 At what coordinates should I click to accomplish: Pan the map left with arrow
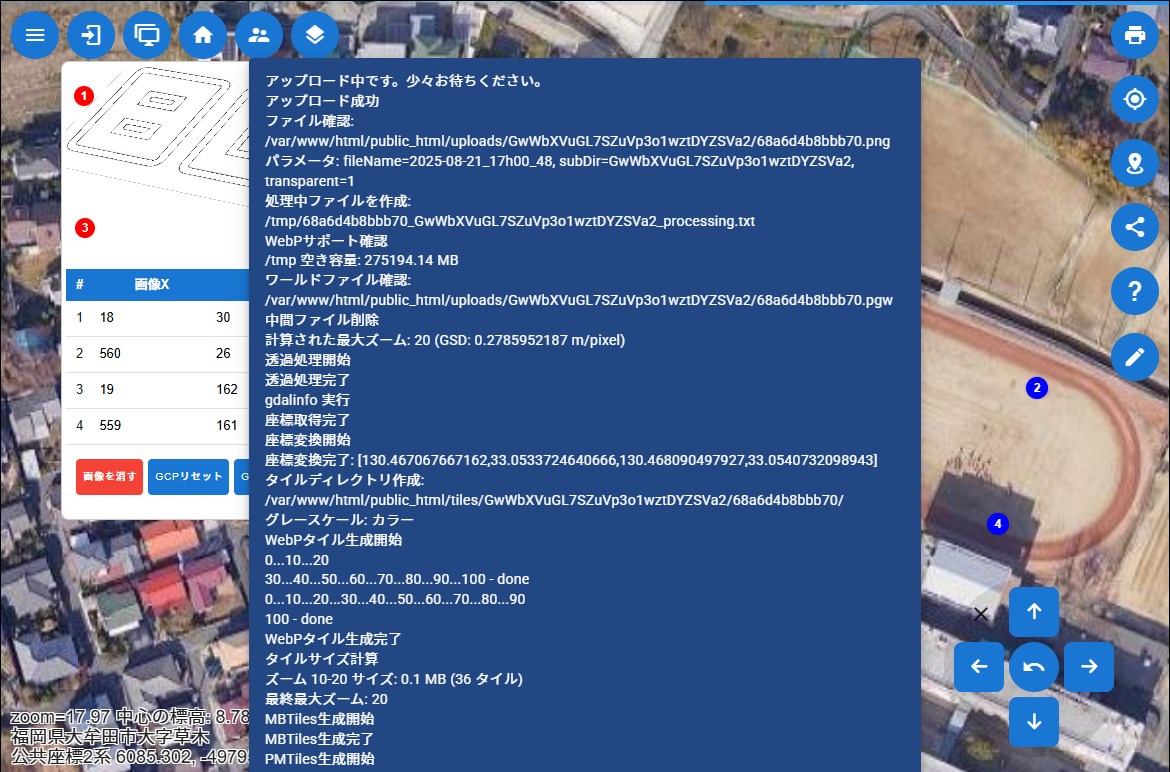[979, 667]
